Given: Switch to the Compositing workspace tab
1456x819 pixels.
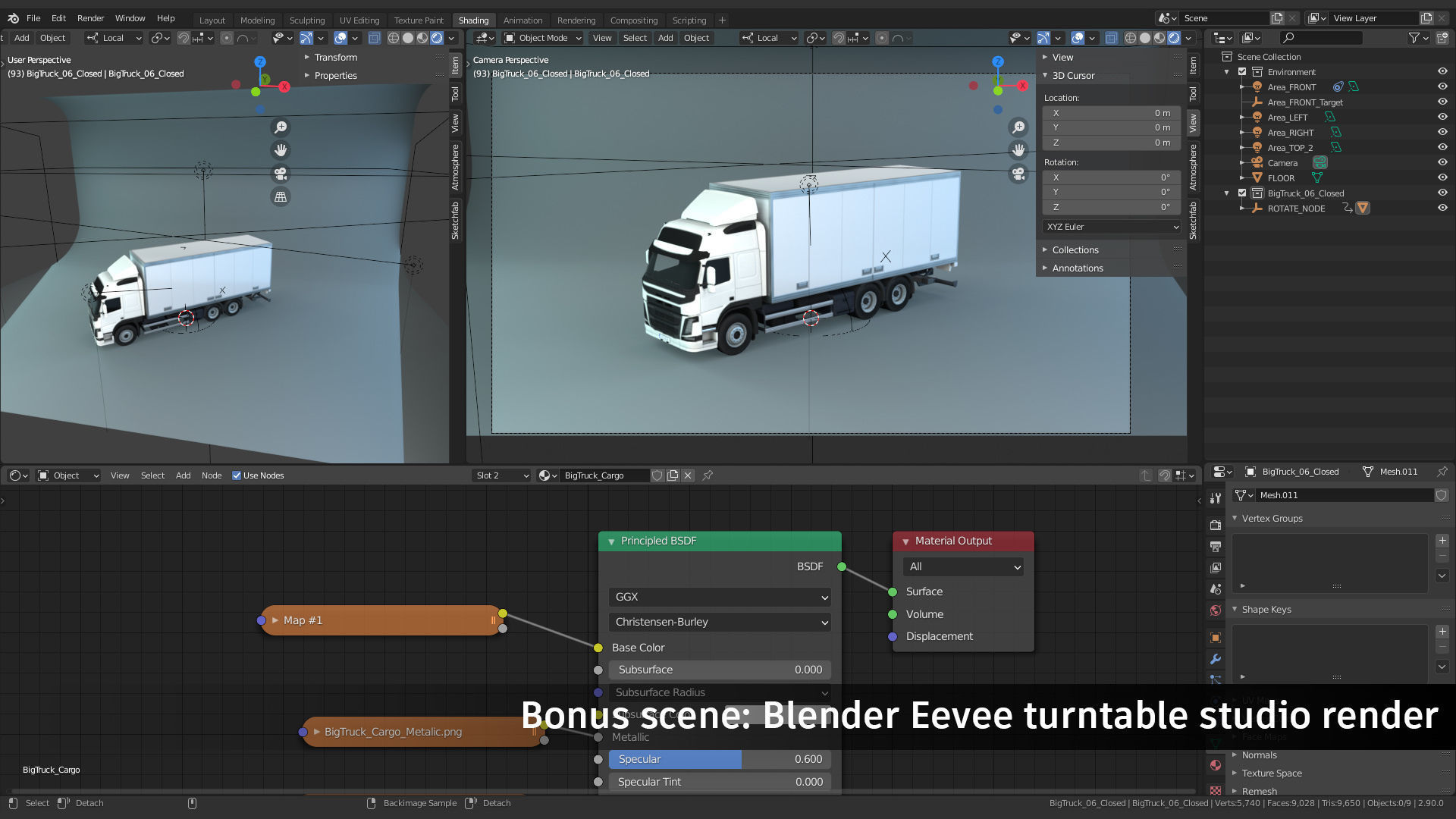Looking at the screenshot, I should [x=634, y=20].
